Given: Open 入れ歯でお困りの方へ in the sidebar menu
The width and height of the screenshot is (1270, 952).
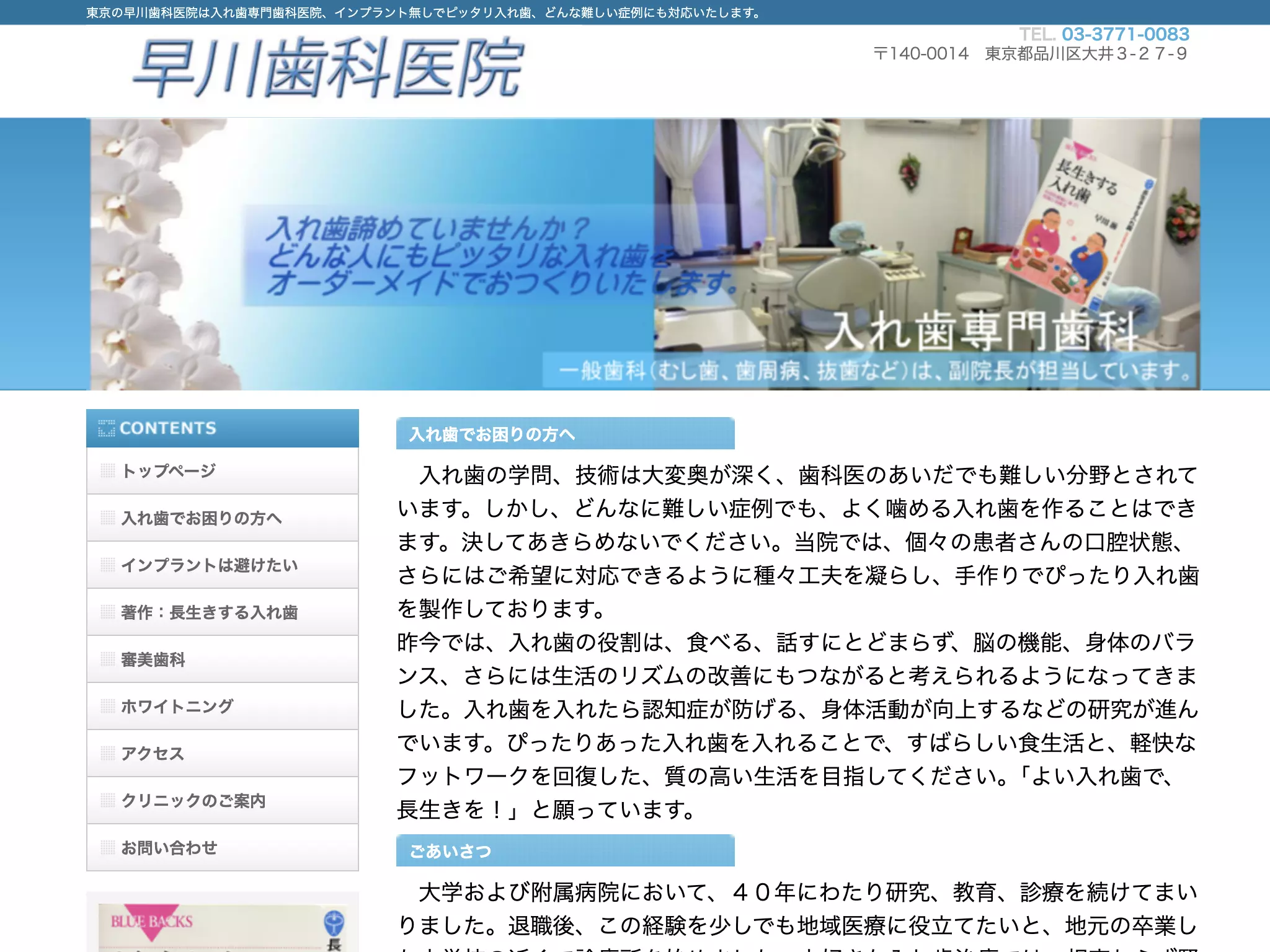Looking at the screenshot, I should pyautogui.click(x=222, y=518).
